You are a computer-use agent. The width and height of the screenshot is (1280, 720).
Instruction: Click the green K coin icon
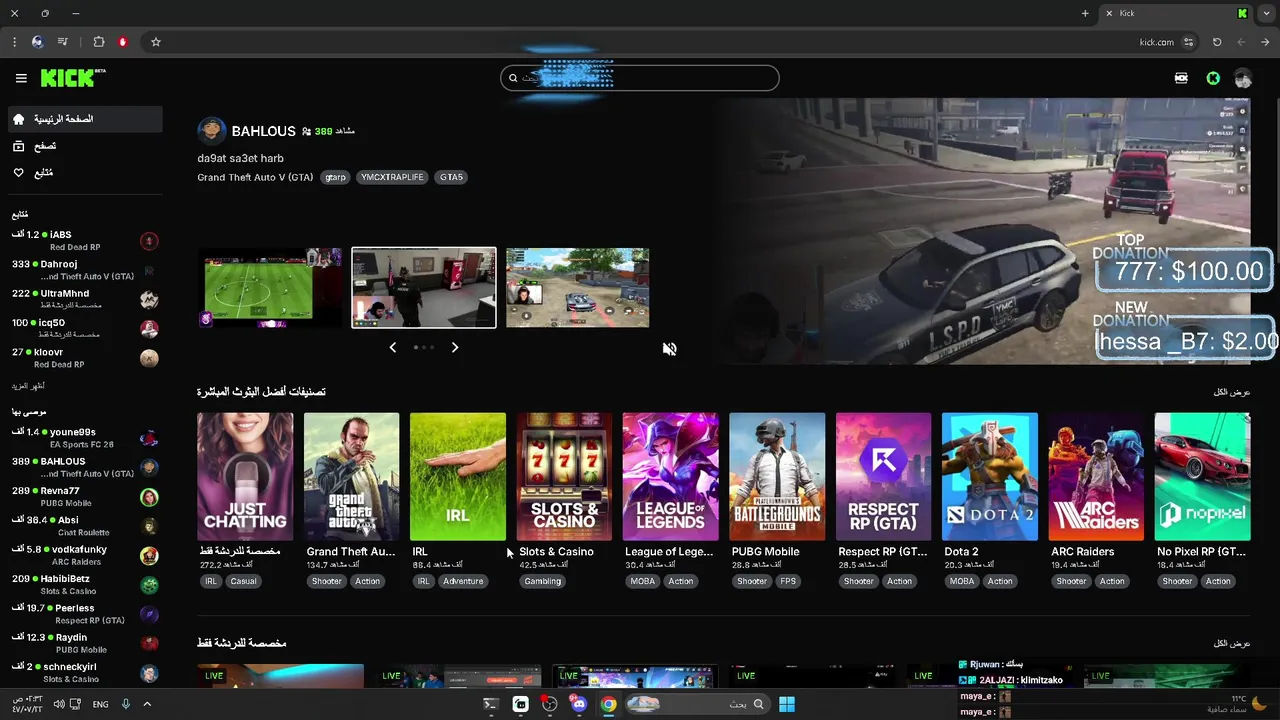tap(1213, 78)
